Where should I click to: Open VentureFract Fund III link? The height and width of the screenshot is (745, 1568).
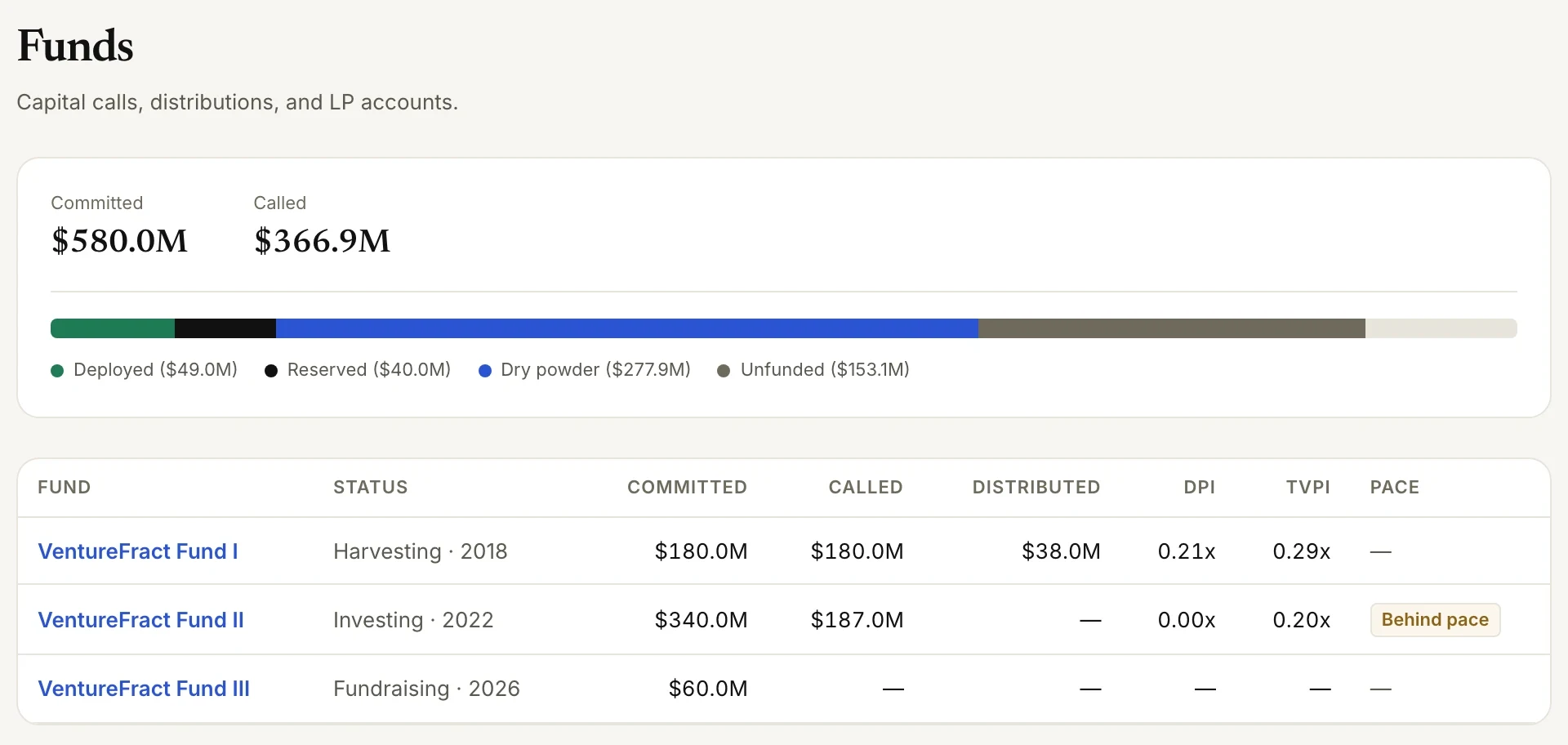click(144, 689)
